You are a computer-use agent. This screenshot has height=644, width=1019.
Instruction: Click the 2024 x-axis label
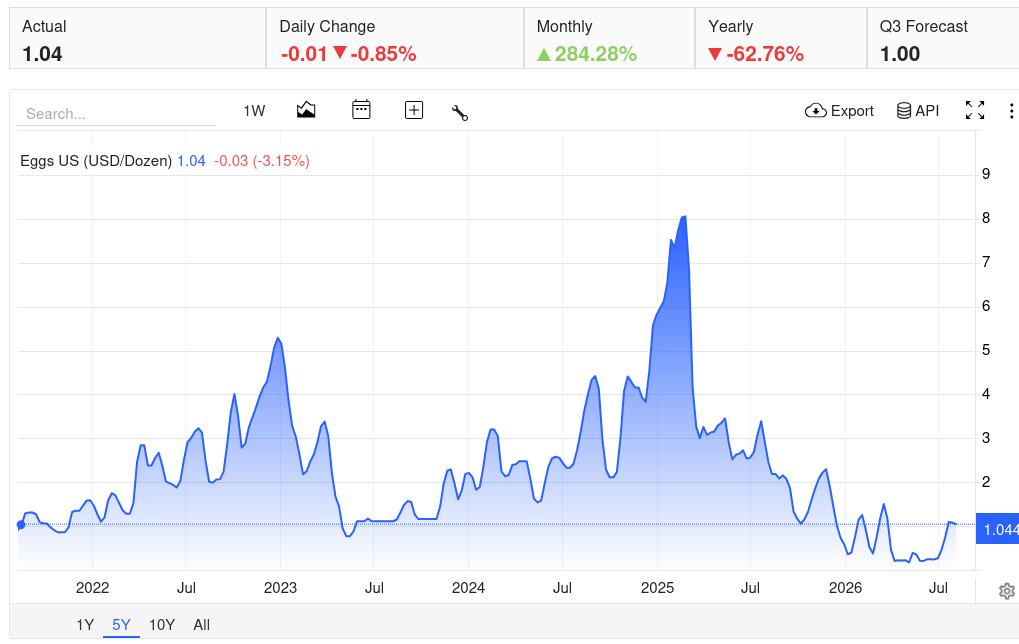tap(468, 588)
